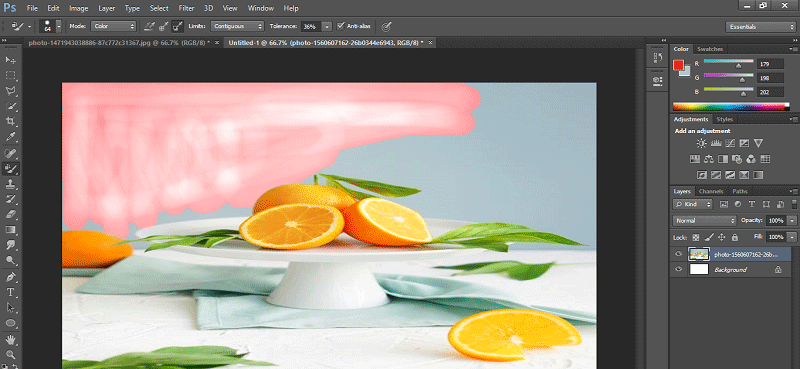Screen dimensions: 800x369
Task: Open the layer Opacity slider arrow
Action: coord(792,221)
